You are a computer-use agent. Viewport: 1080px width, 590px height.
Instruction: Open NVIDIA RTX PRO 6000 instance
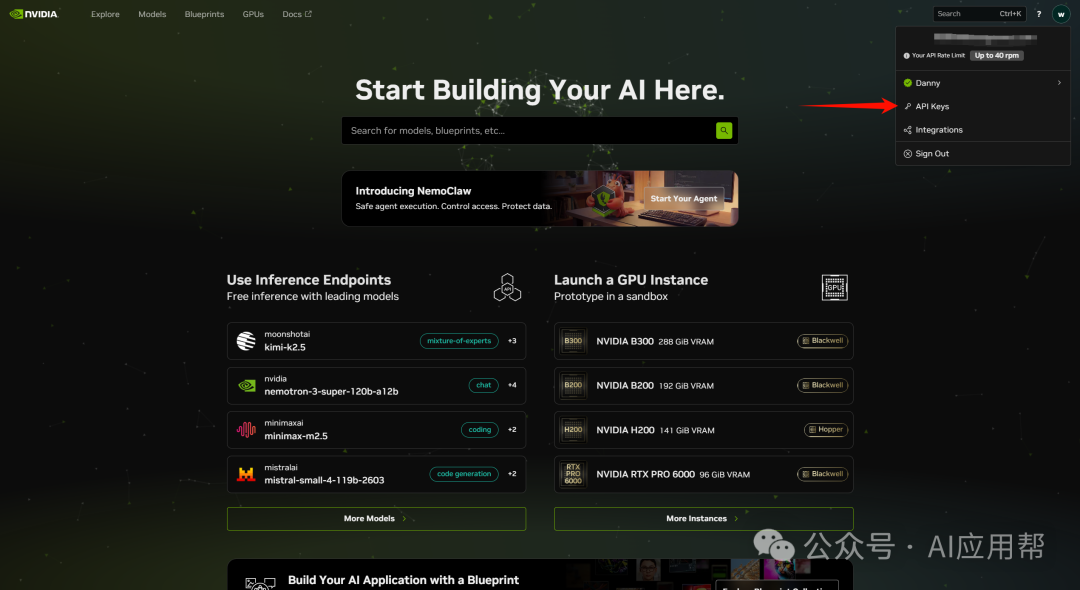pos(703,474)
